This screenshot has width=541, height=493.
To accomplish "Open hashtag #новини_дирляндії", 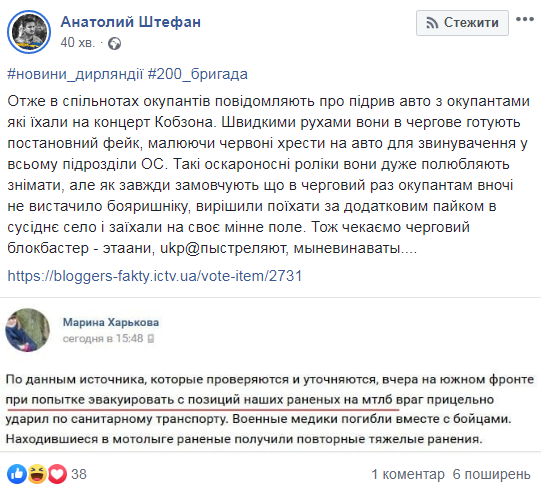I will [75, 74].
